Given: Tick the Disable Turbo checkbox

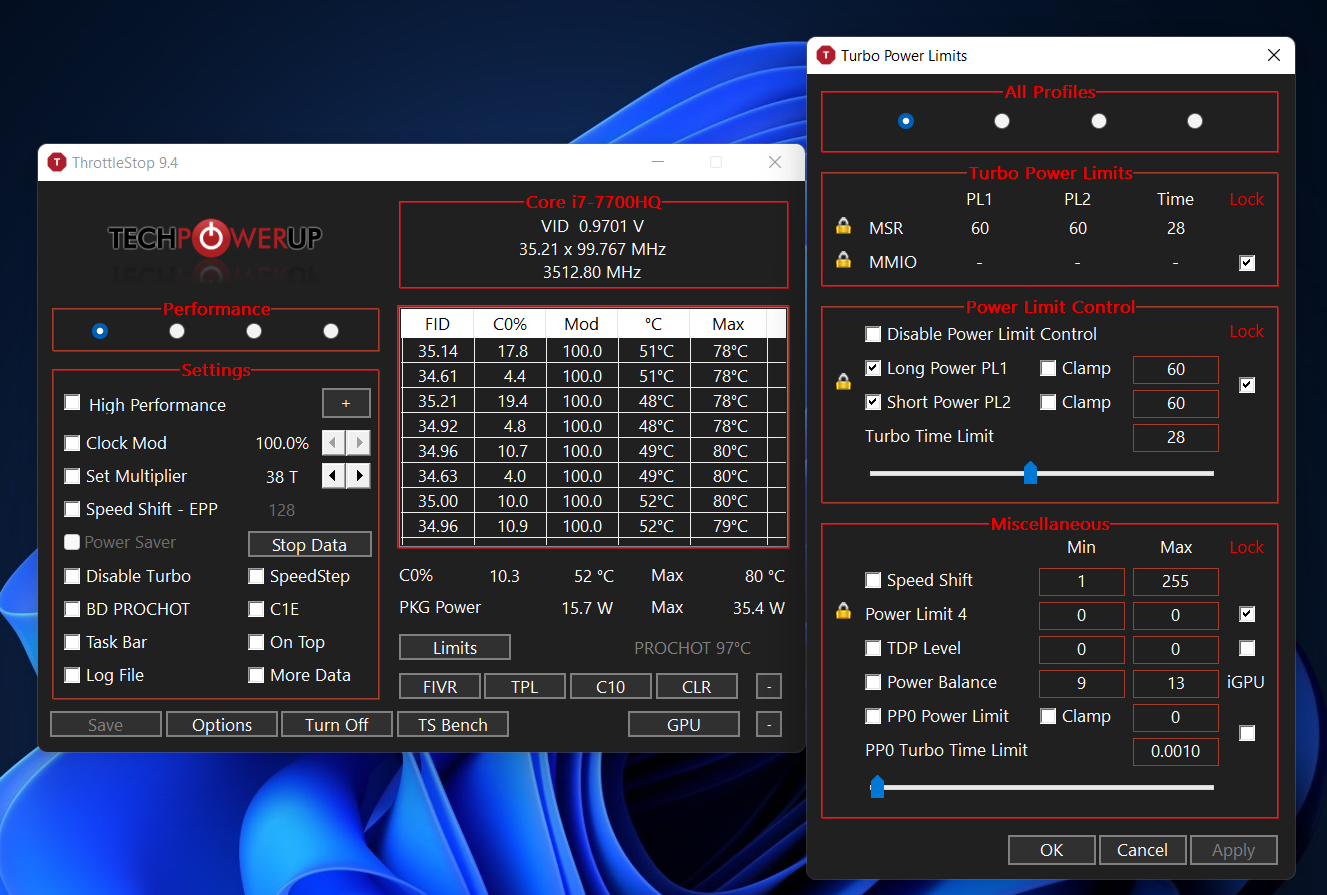Looking at the screenshot, I should pos(72,576).
